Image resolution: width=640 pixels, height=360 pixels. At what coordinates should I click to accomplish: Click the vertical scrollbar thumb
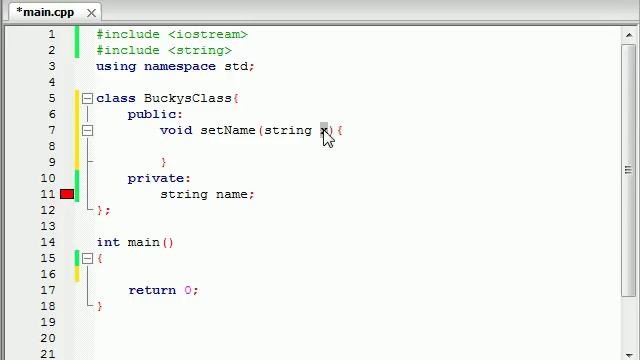click(x=629, y=170)
